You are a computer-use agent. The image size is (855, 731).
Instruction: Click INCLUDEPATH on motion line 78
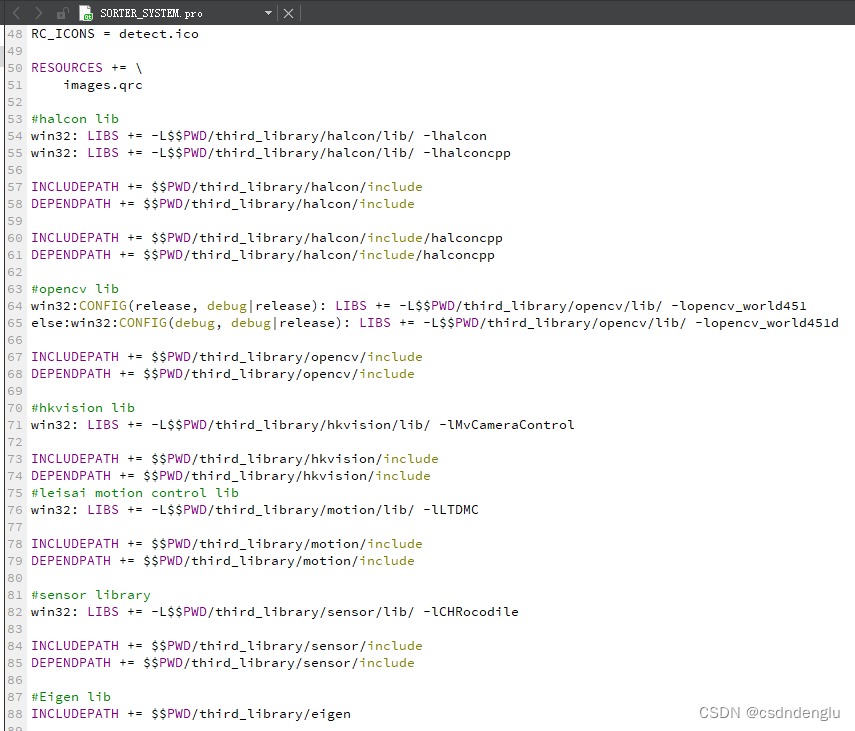(x=75, y=544)
